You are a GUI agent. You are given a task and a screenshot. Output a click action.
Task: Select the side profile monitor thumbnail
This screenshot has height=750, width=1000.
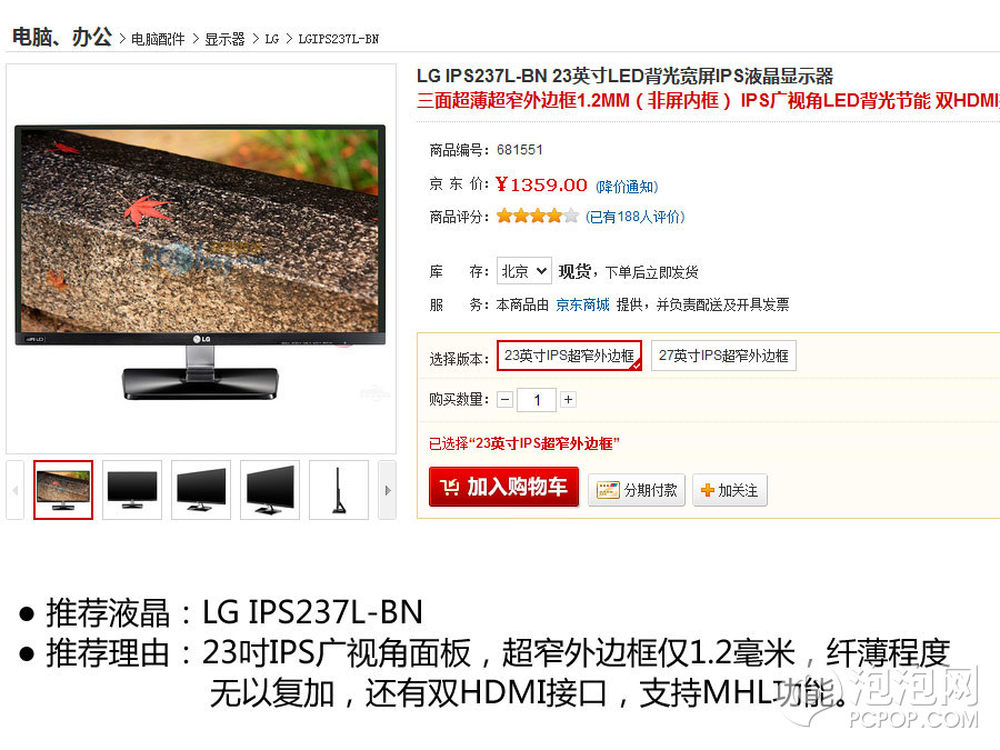339,490
